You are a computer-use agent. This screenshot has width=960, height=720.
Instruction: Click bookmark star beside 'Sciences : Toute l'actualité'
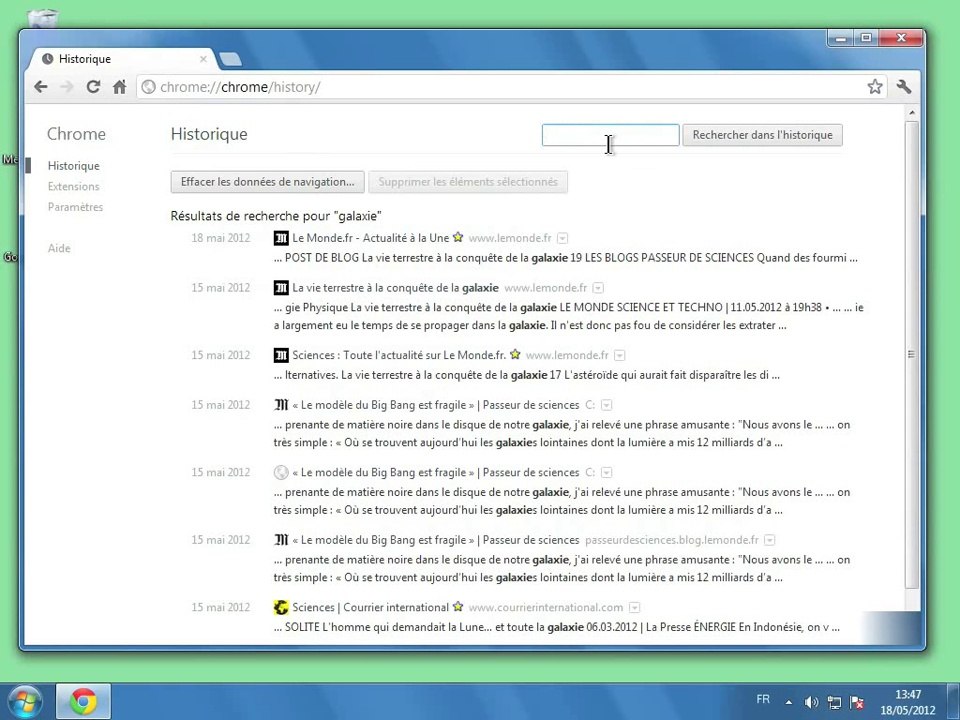(x=515, y=354)
